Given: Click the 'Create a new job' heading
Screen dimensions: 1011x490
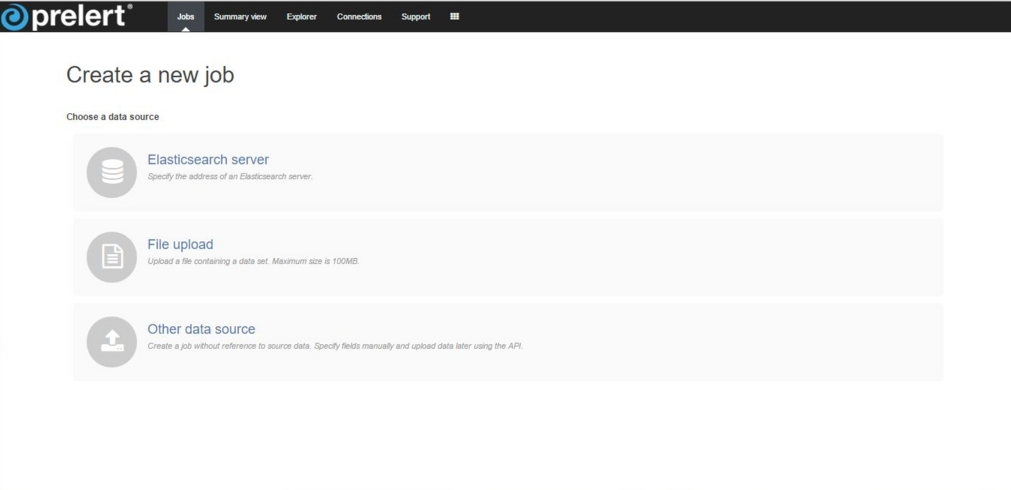Looking at the screenshot, I should (x=150, y=75).
